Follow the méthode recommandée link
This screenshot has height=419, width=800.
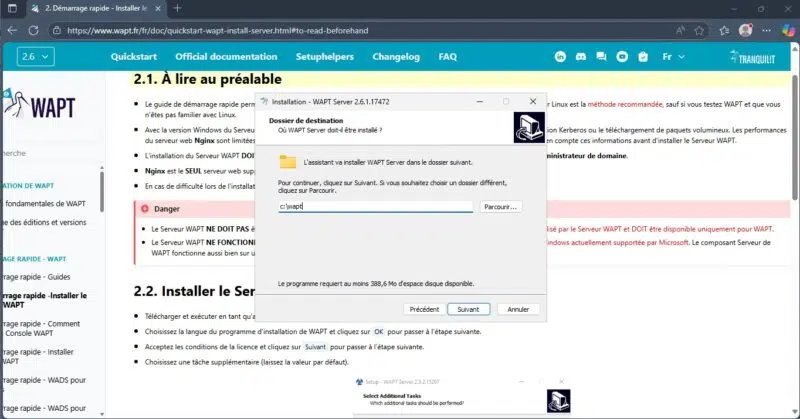[625, 104]
